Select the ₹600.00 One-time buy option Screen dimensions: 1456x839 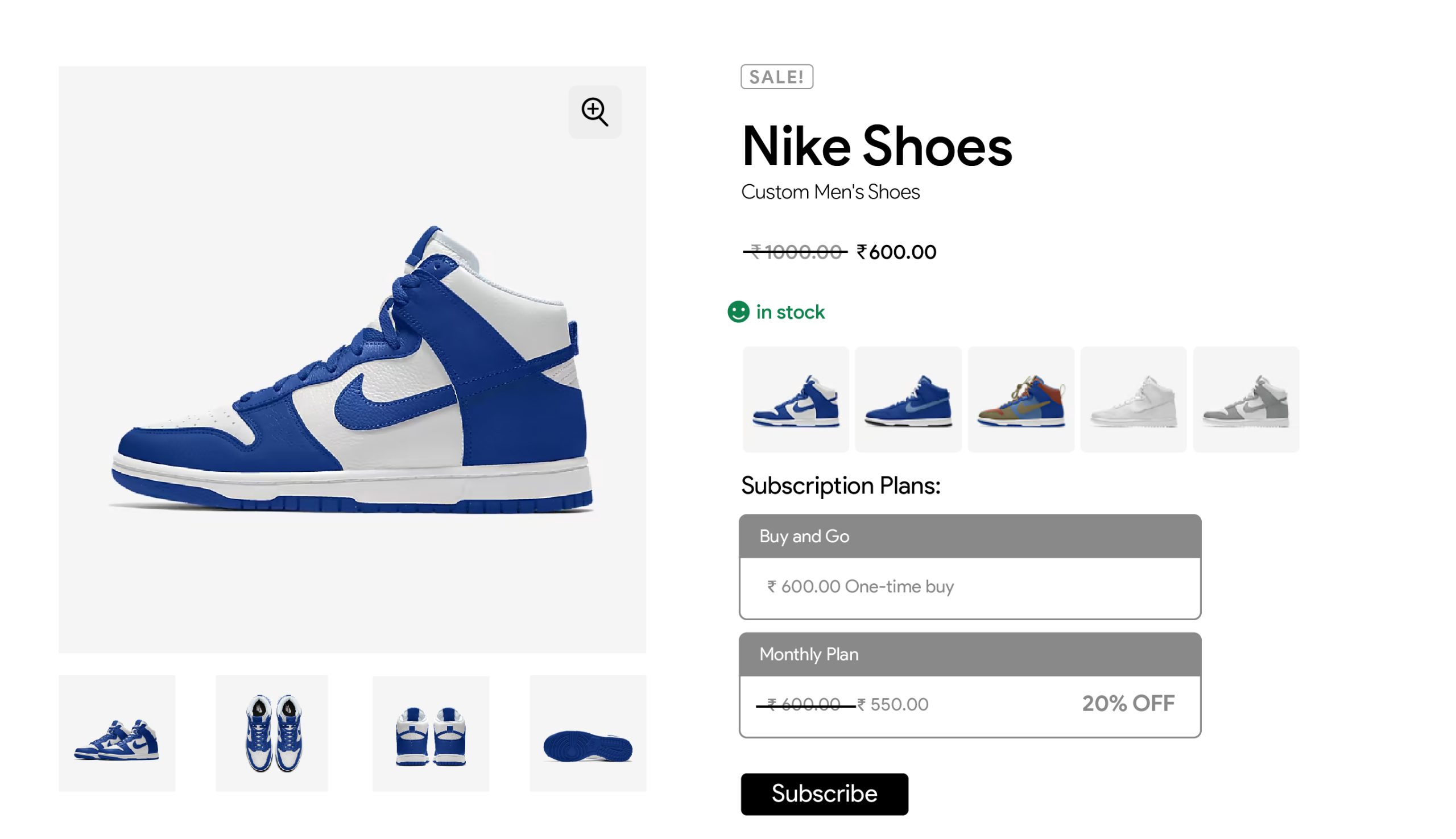[860, 587]
